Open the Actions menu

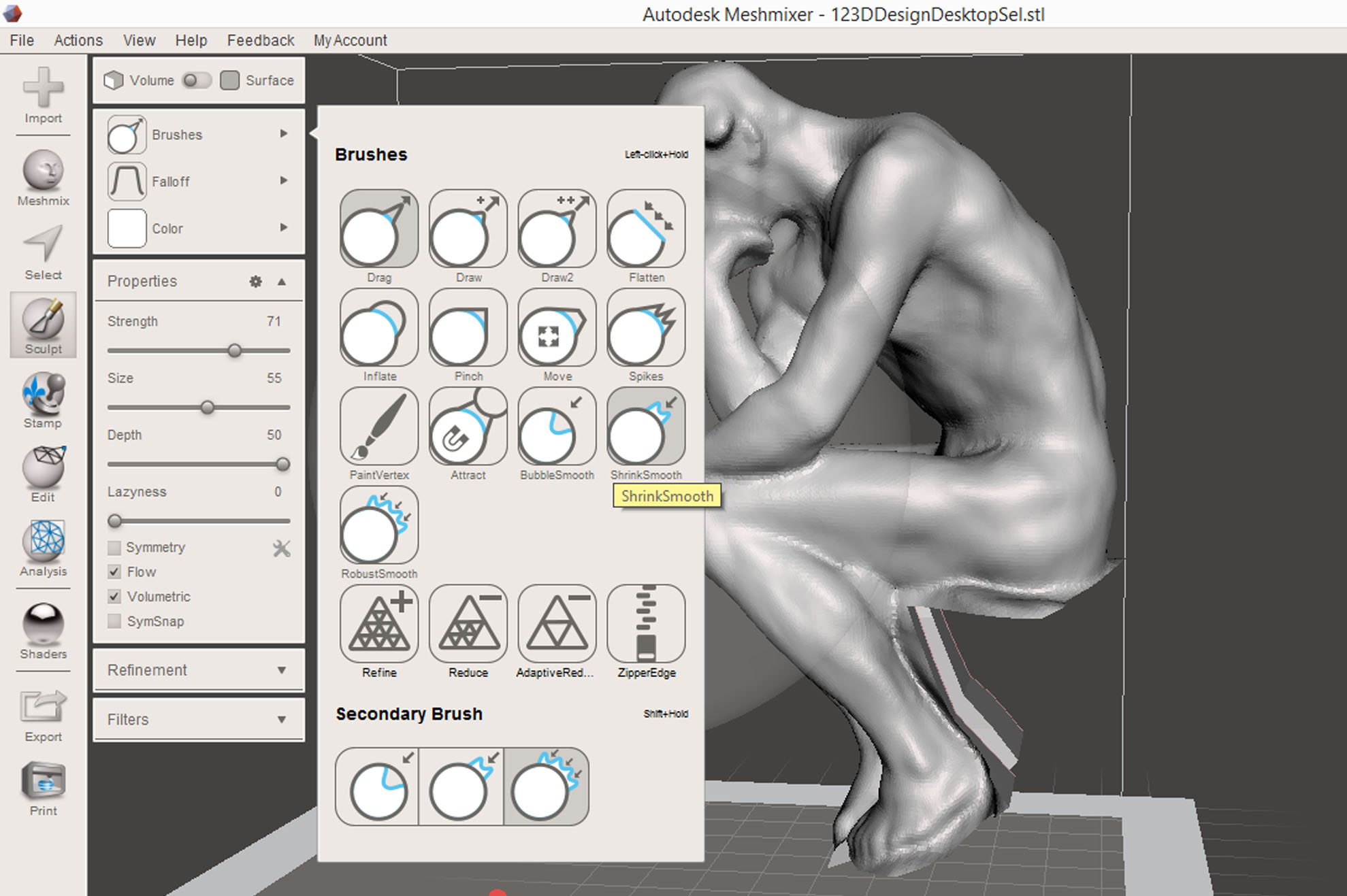pos(78,40)
